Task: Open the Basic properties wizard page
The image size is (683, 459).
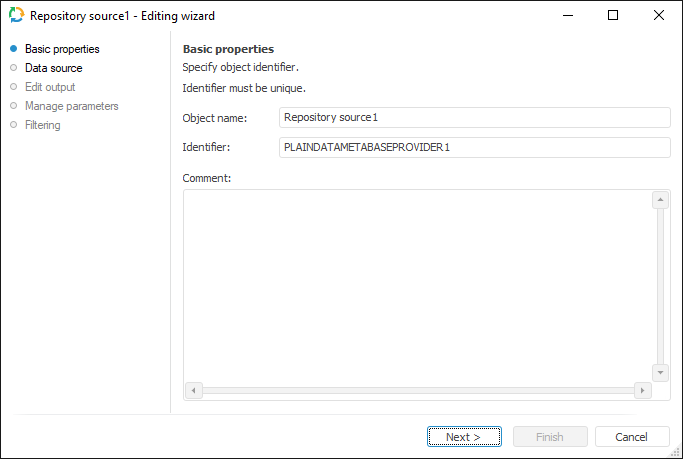Action: pos(62,49)
